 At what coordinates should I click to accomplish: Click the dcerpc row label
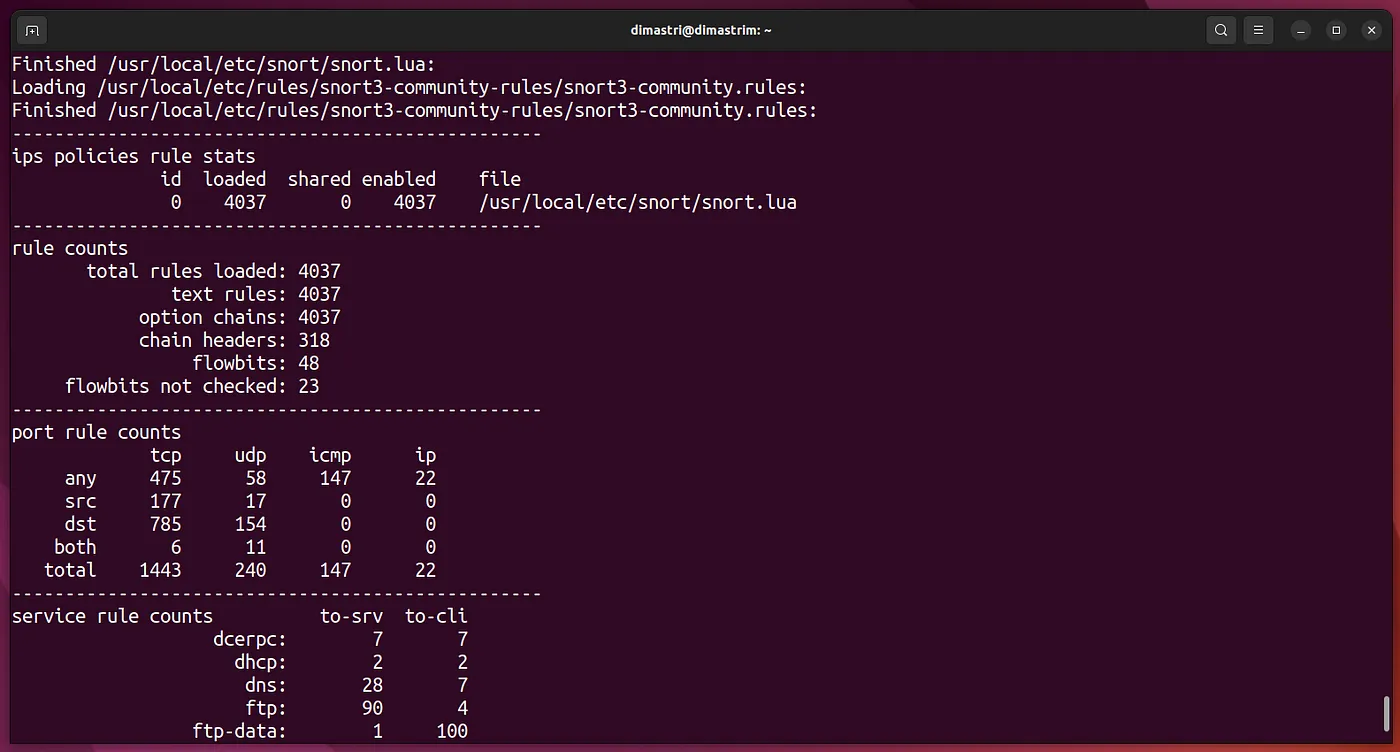[x=250, y=639]
